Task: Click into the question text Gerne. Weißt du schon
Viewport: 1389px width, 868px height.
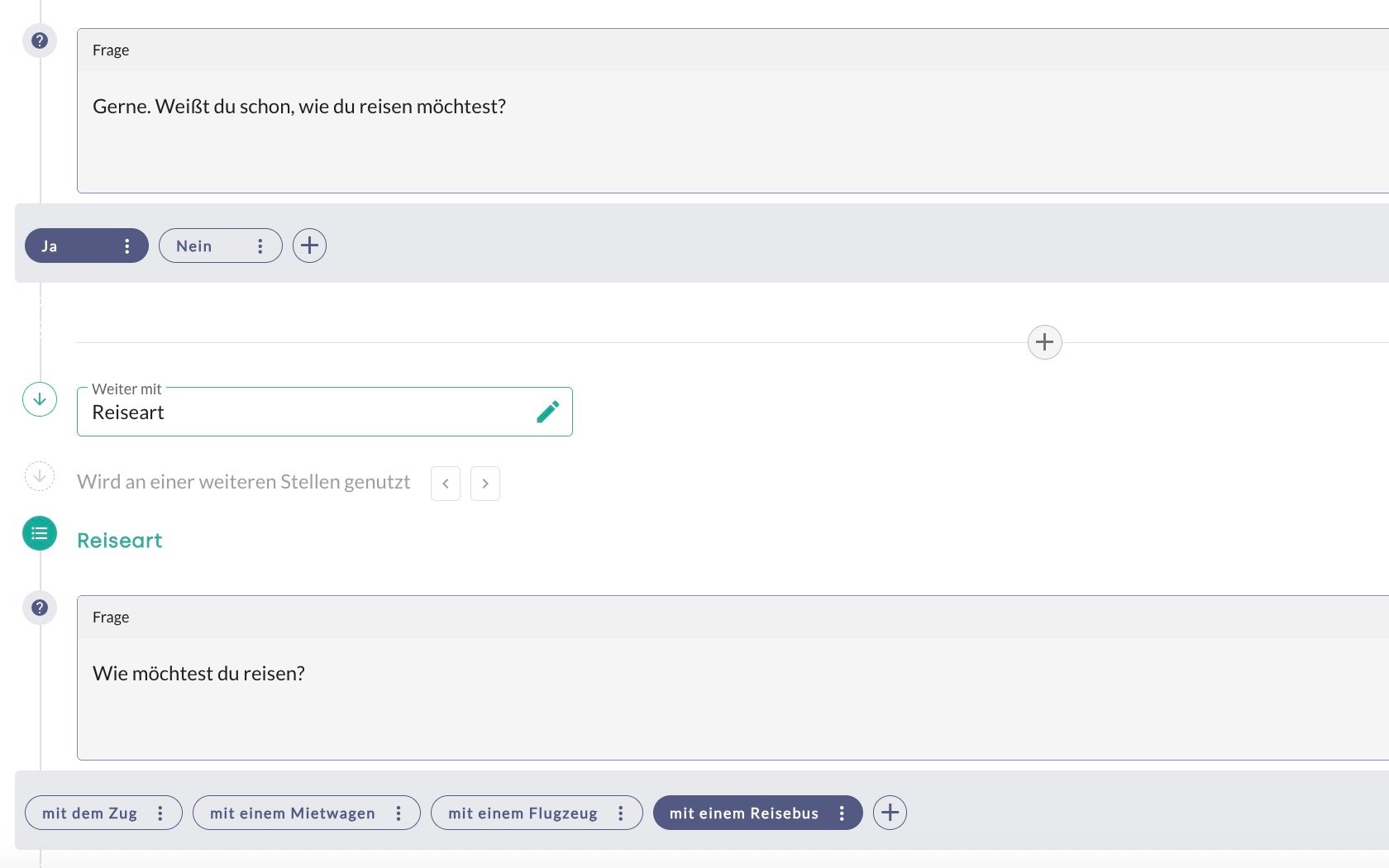Action: pyautogui.click(x=299, y=107)
